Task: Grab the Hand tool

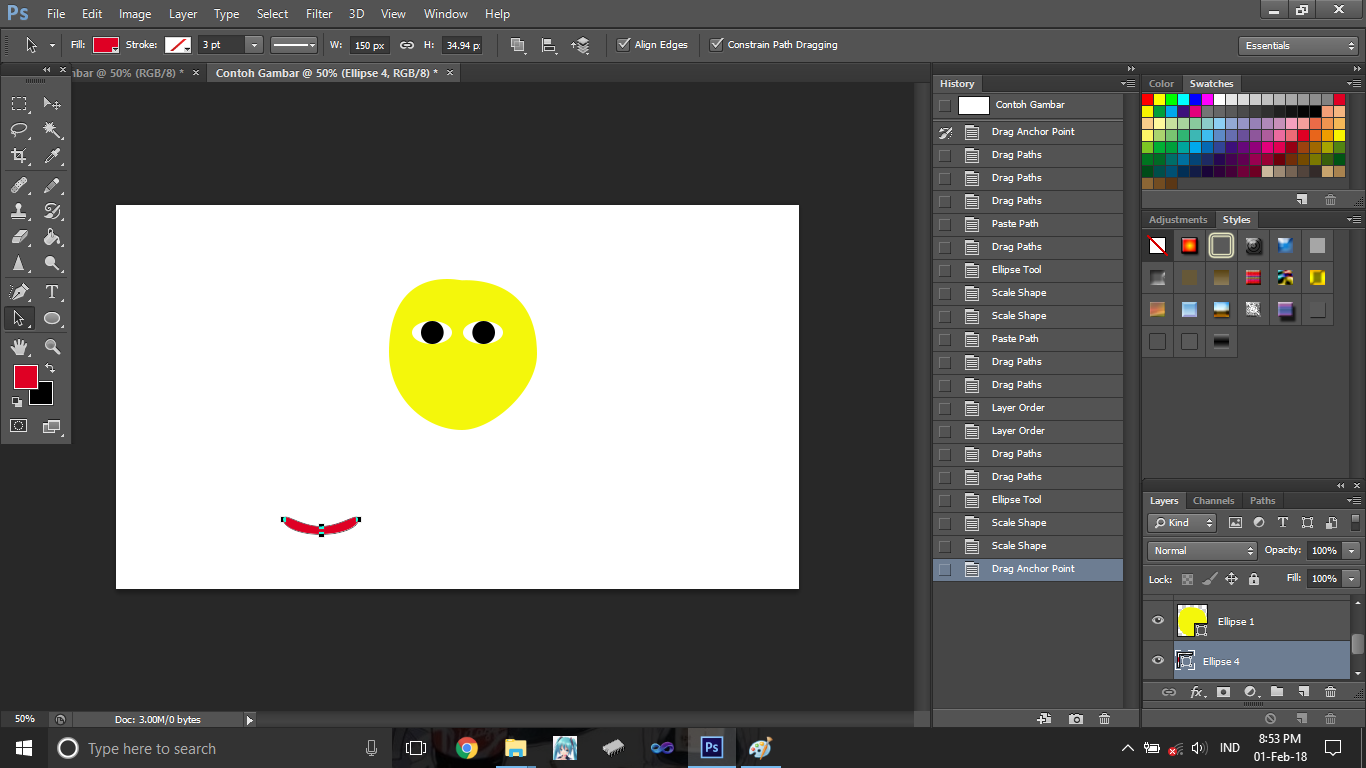Action: (x=19, y=346)
